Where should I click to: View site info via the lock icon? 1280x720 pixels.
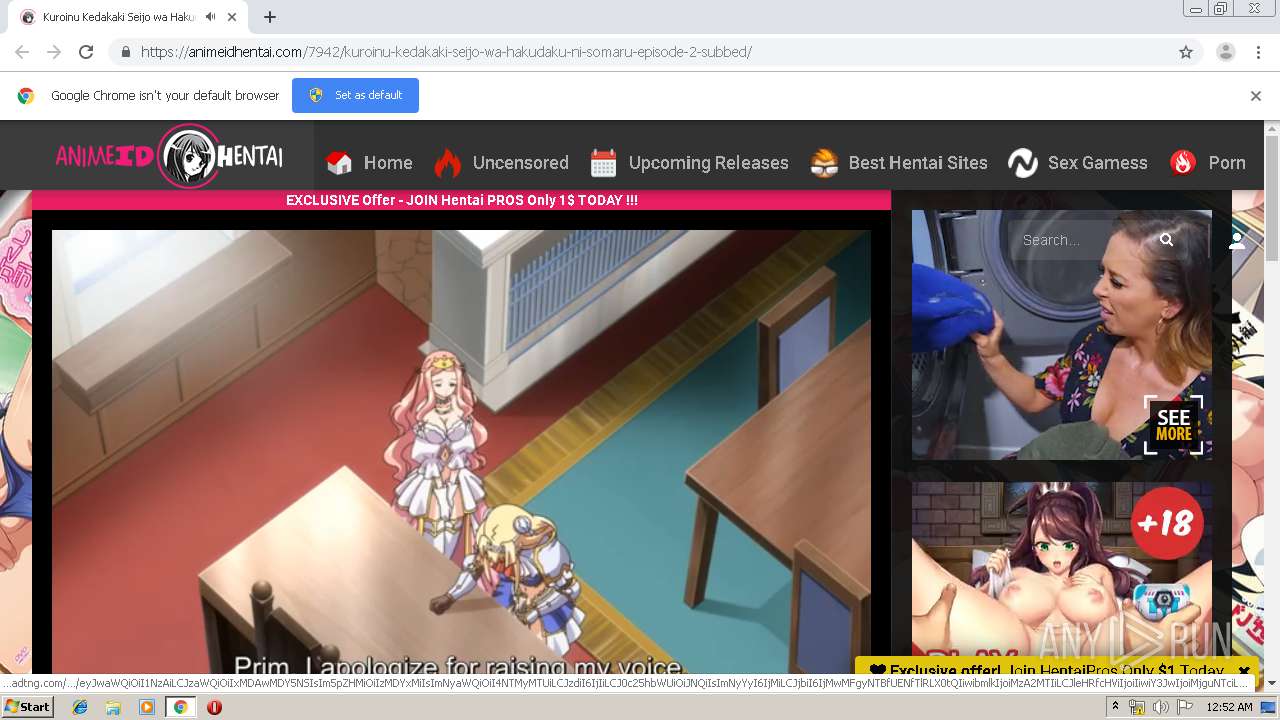pyautogui.click(x=125, y=52)
